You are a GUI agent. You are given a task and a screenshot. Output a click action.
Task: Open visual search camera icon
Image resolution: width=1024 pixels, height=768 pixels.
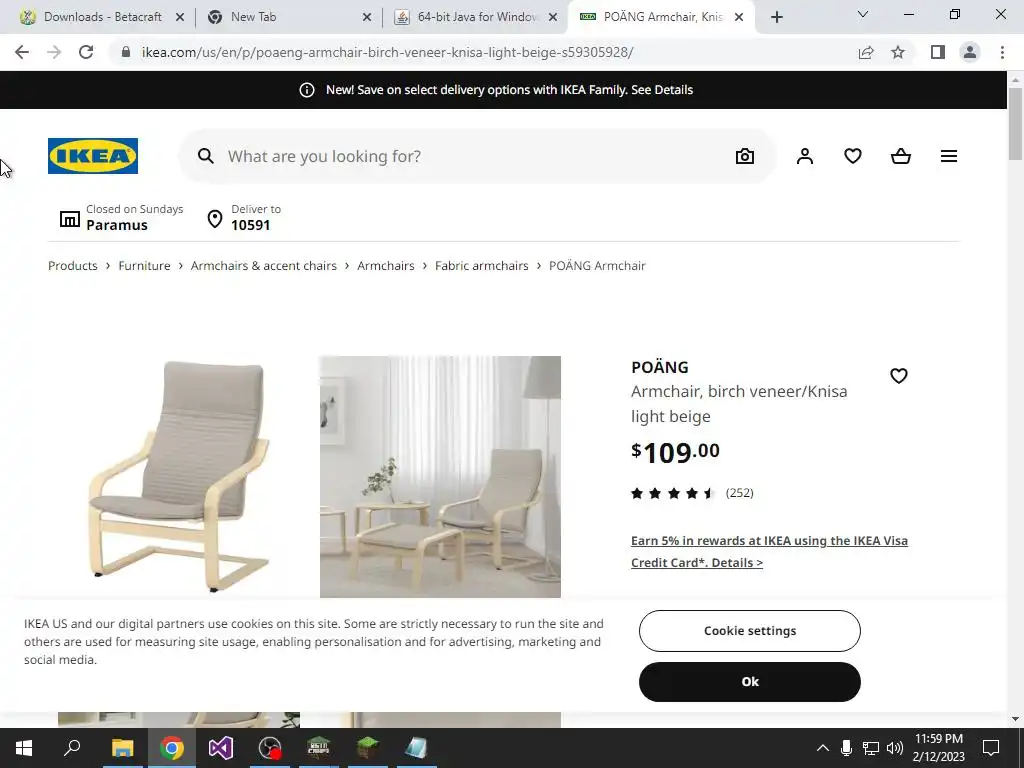(744, 156)
